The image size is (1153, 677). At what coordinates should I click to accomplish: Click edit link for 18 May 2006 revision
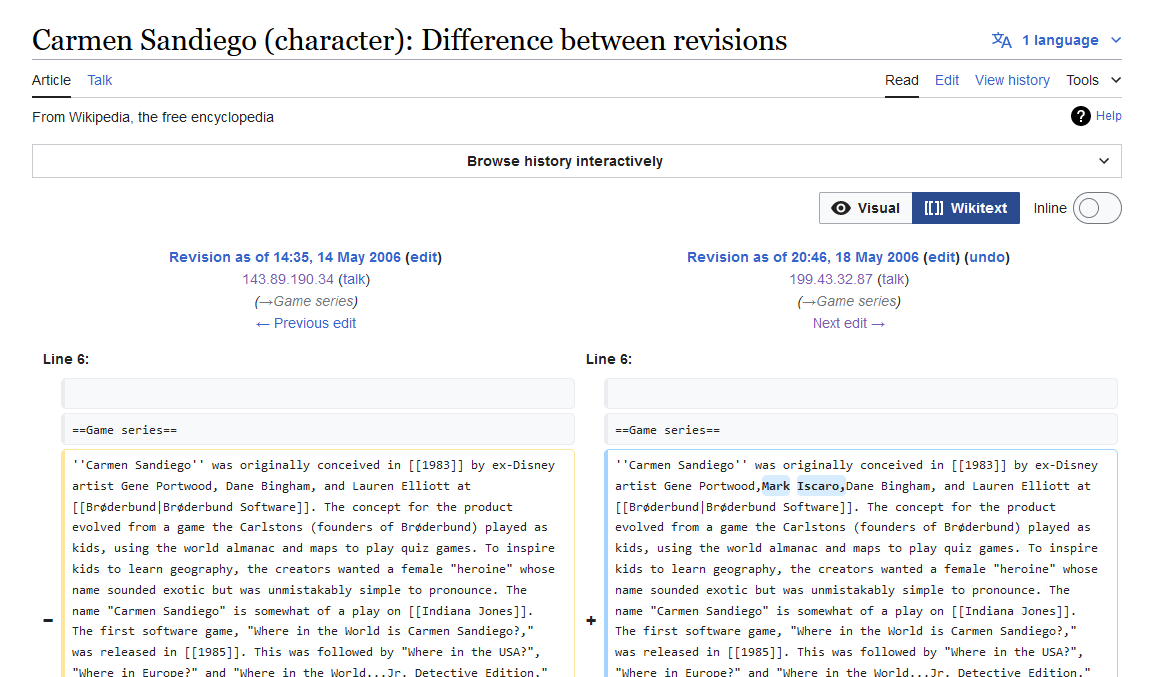click(941, 257)
